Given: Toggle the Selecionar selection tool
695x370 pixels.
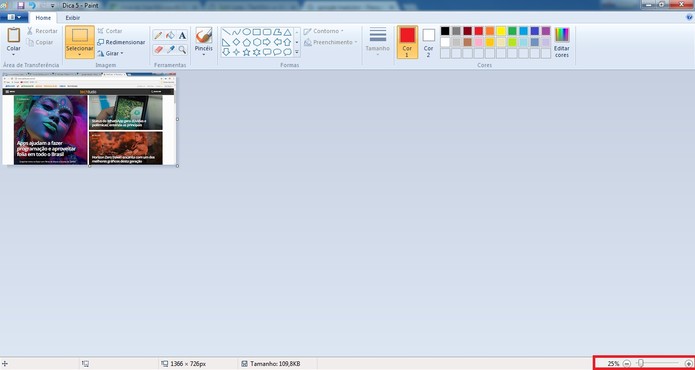Looking at the screenshot, I should coord(80,42).
